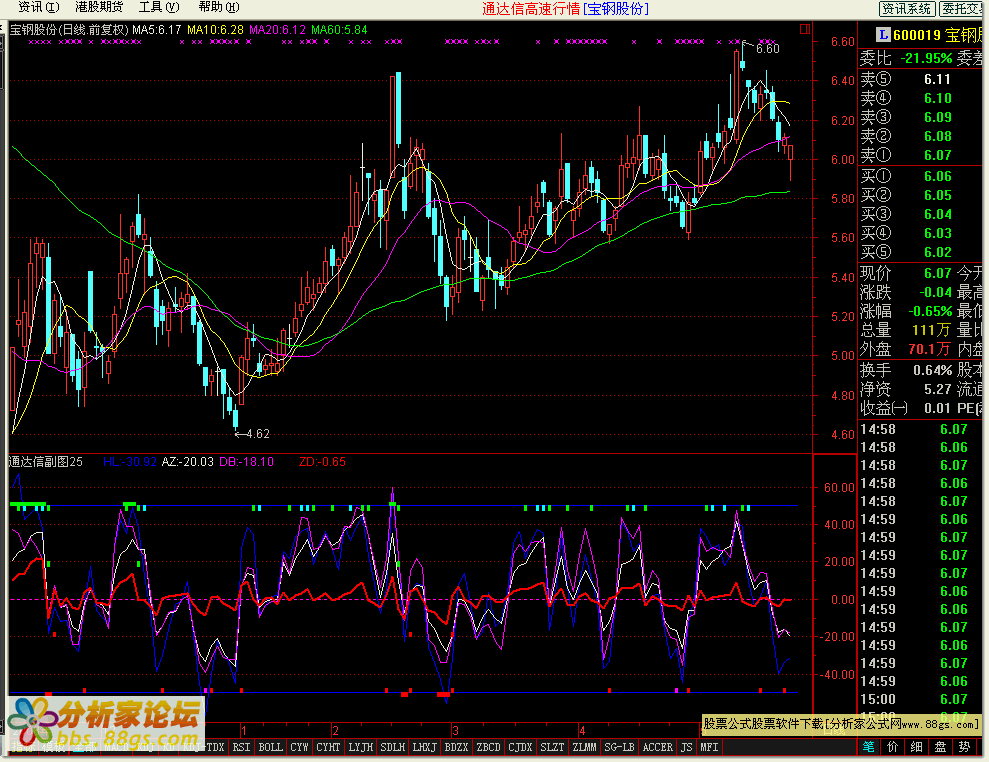Select the ZLMM indicator tab
The height and width of the screenshot is (762, 989).
click(x=584, y=747)
